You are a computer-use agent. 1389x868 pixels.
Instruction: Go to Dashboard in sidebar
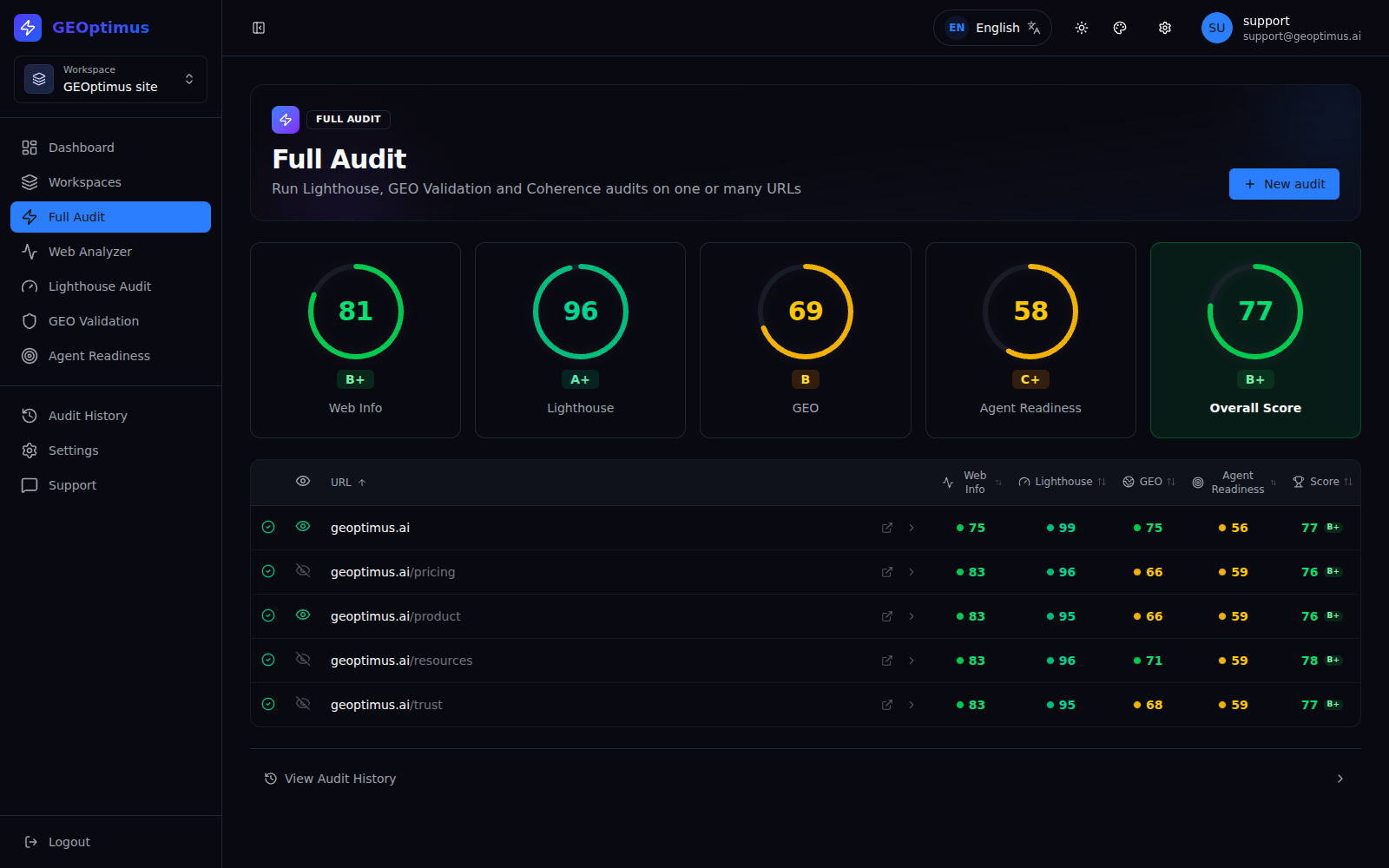[110, 148]
